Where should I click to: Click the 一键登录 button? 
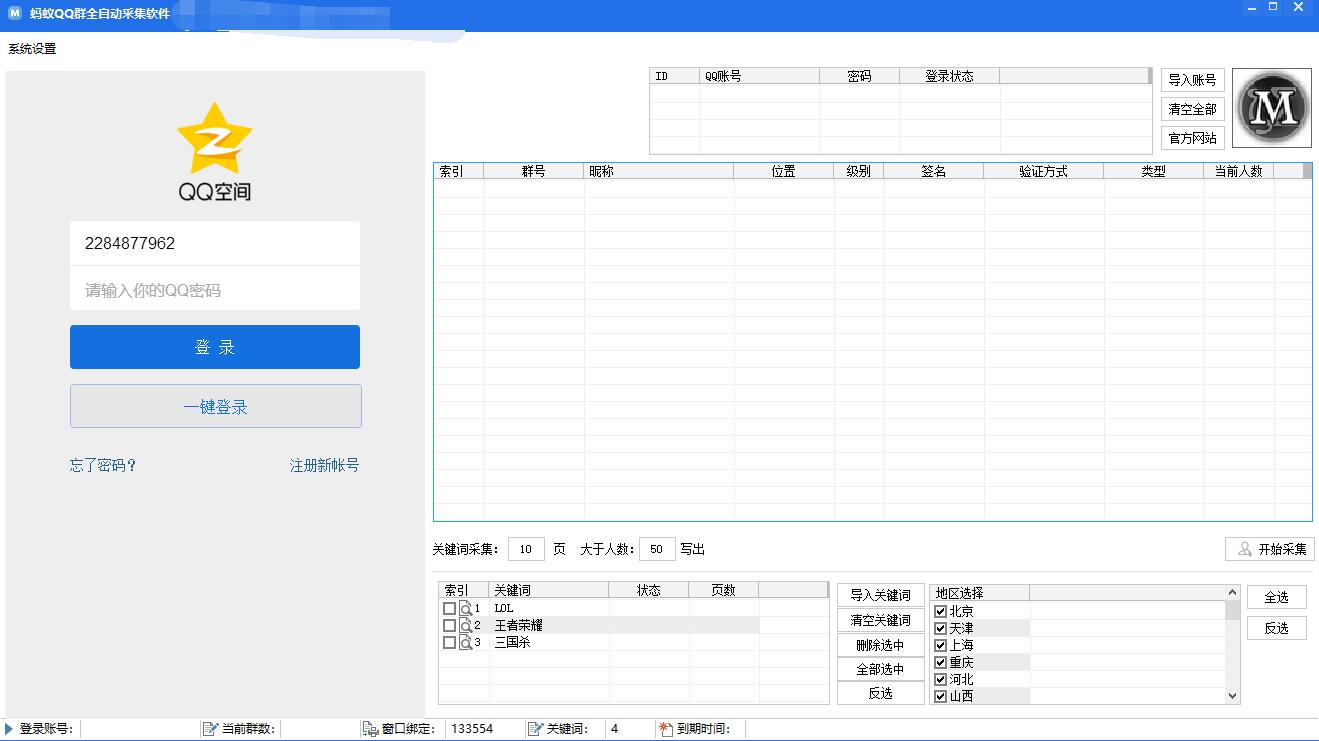click(x=215, y=407)
